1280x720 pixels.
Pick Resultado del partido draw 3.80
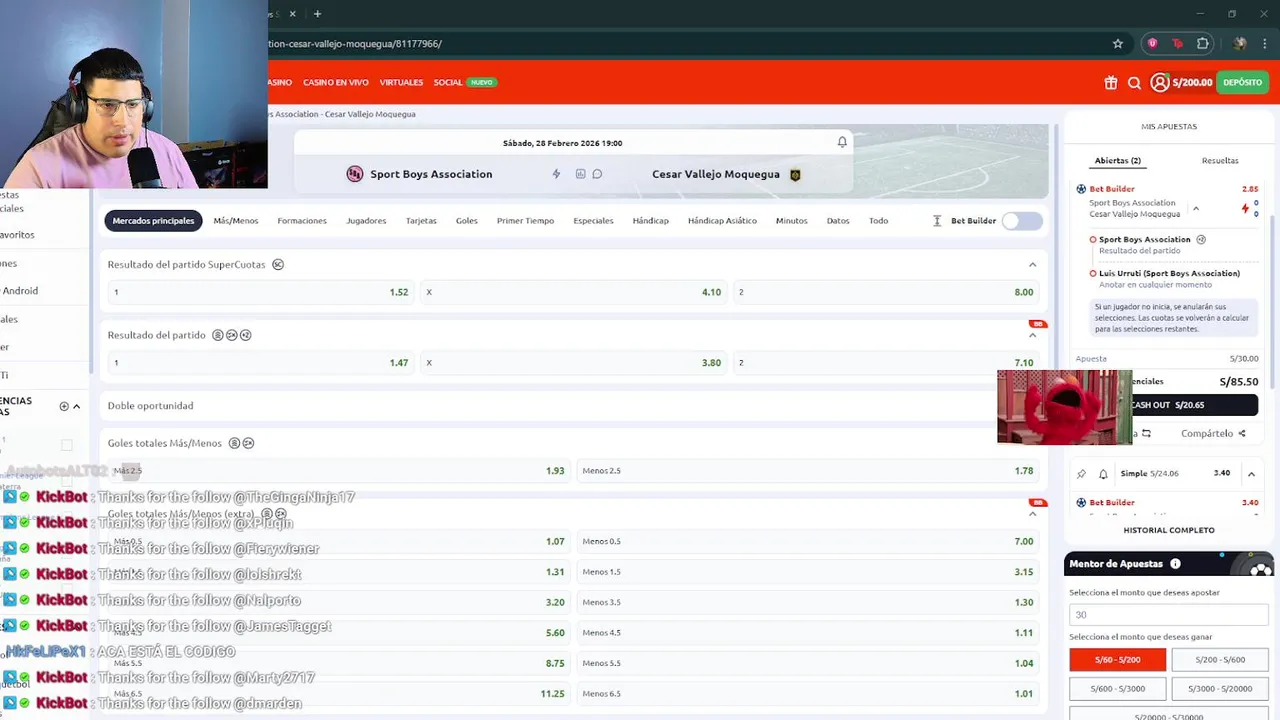(573, 363)
